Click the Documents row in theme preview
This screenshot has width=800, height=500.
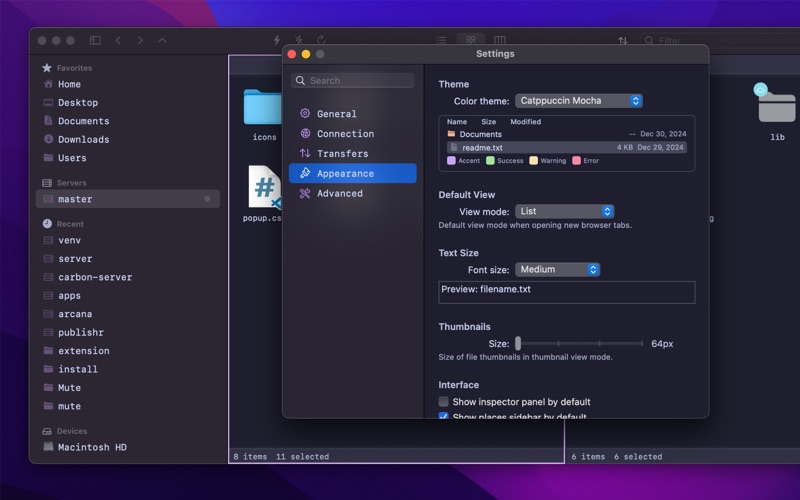[x=566, y=134]
